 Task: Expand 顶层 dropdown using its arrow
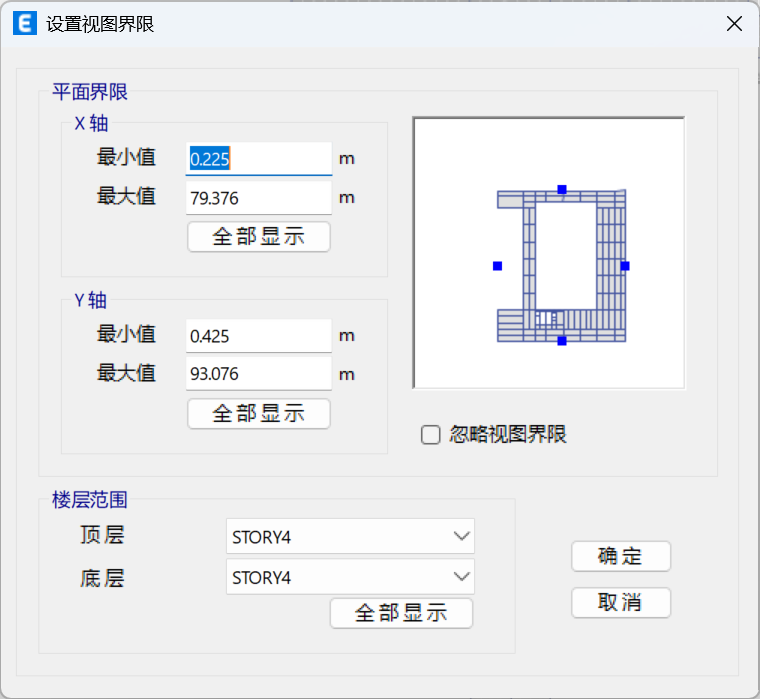pyautogui.click(x=461, y=536)
